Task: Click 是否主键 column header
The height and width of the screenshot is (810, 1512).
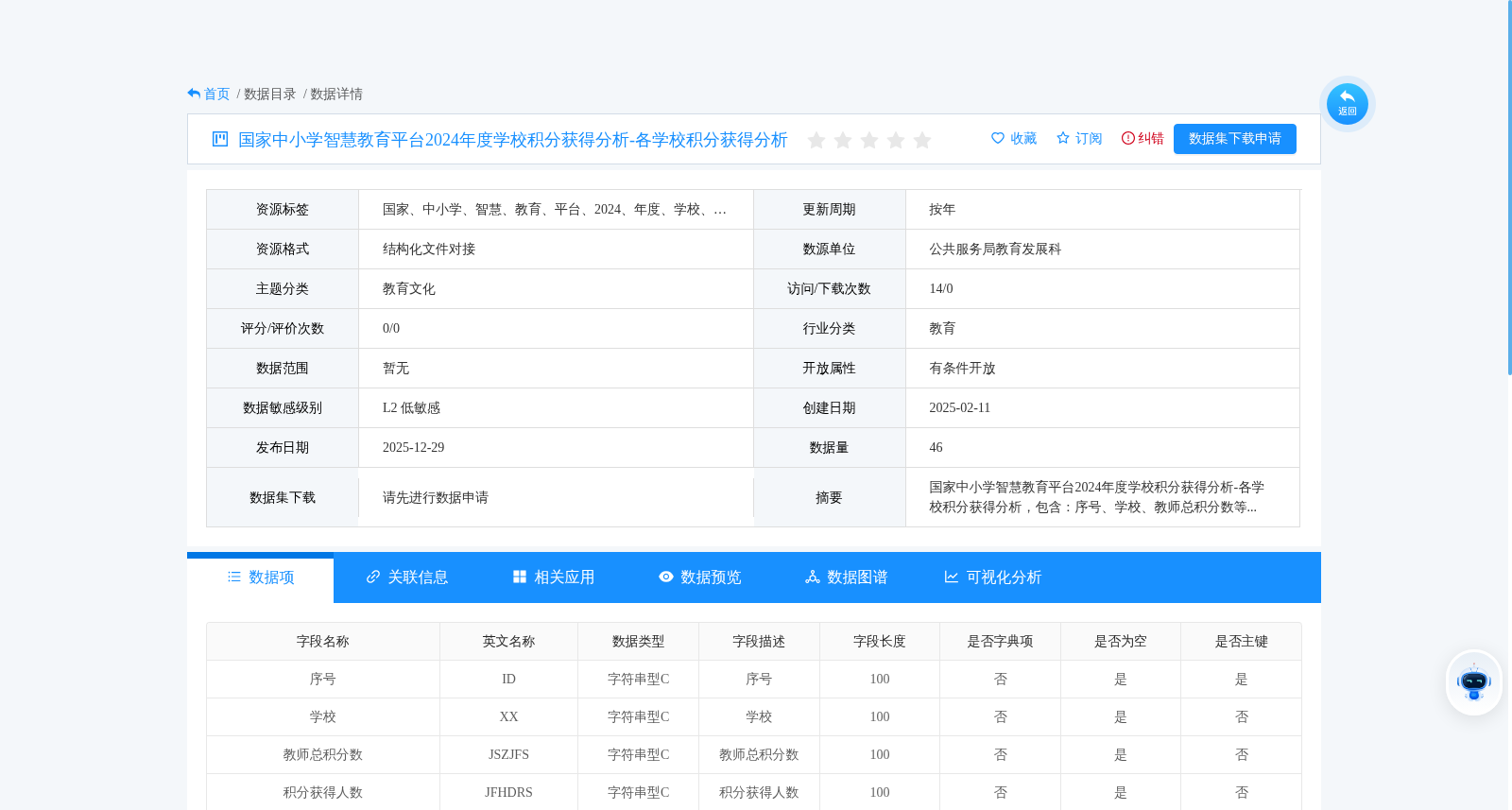Action: (x=1242, y=642)
